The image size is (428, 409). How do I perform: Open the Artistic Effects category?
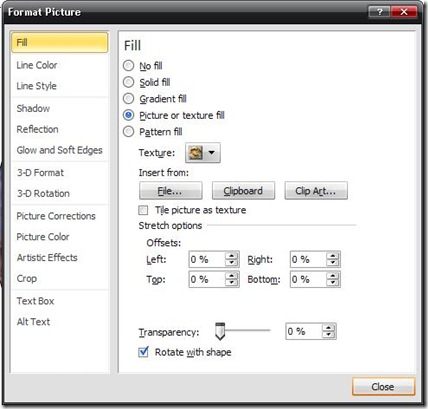click(60, 258)
